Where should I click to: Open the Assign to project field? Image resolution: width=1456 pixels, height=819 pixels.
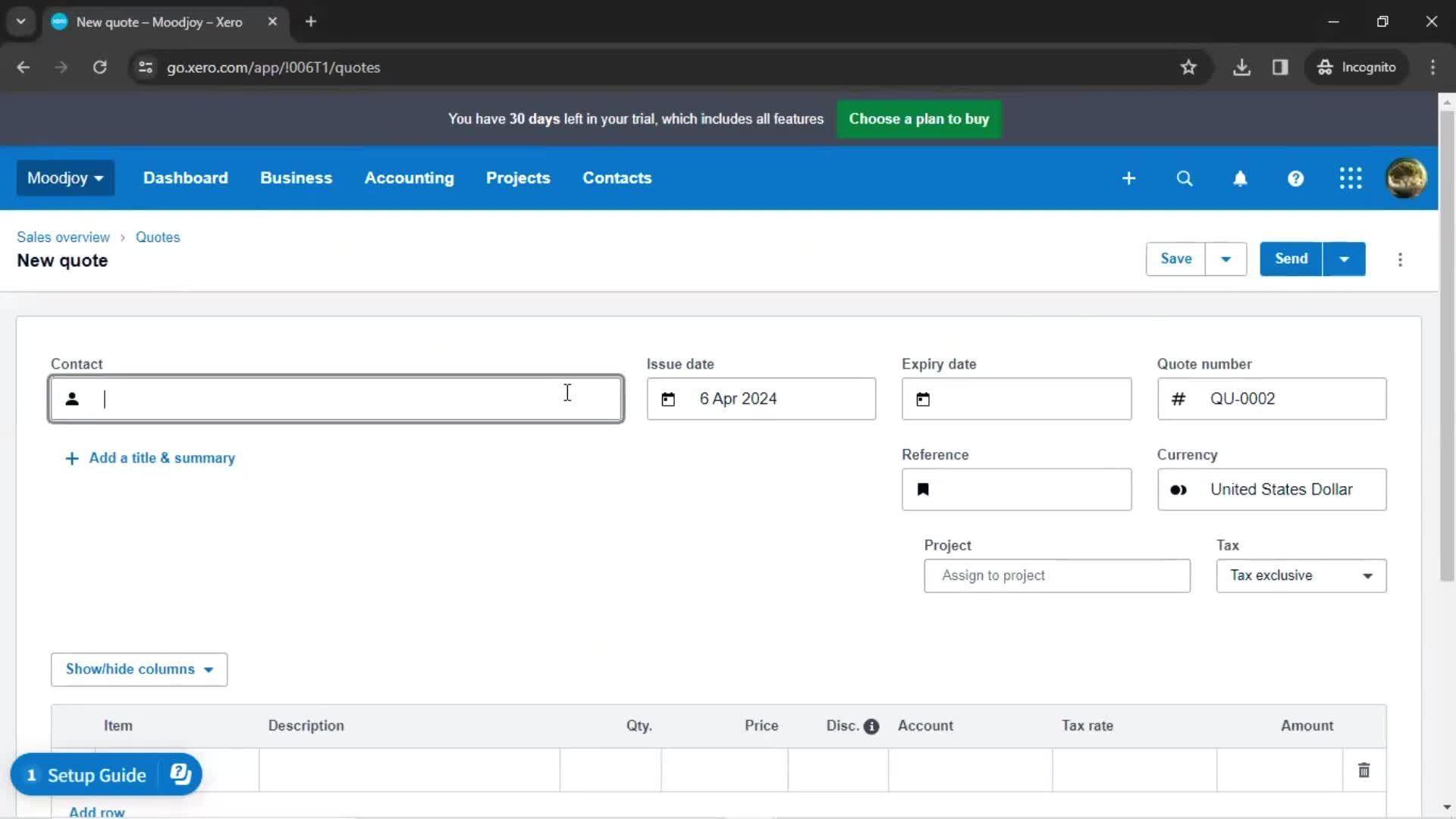click(x=1057, y=576)
